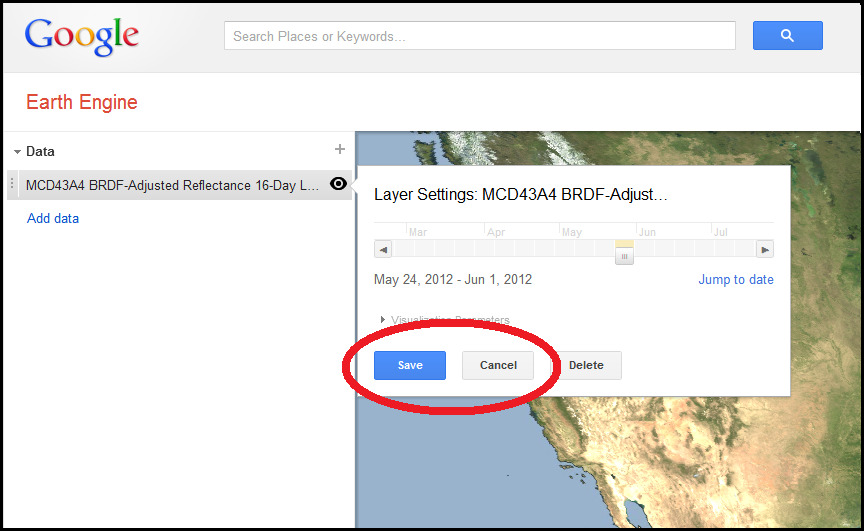Click the May month label on timeline
This screenshot has width=864, height=531.
(572, 232)
